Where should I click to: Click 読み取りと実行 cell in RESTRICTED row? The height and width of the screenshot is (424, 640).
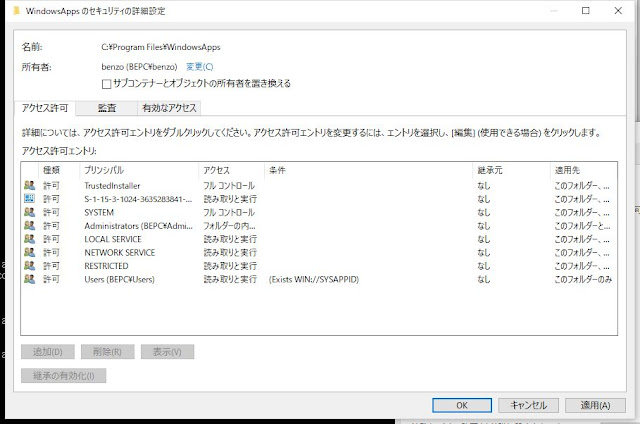(x=230, y=266)
